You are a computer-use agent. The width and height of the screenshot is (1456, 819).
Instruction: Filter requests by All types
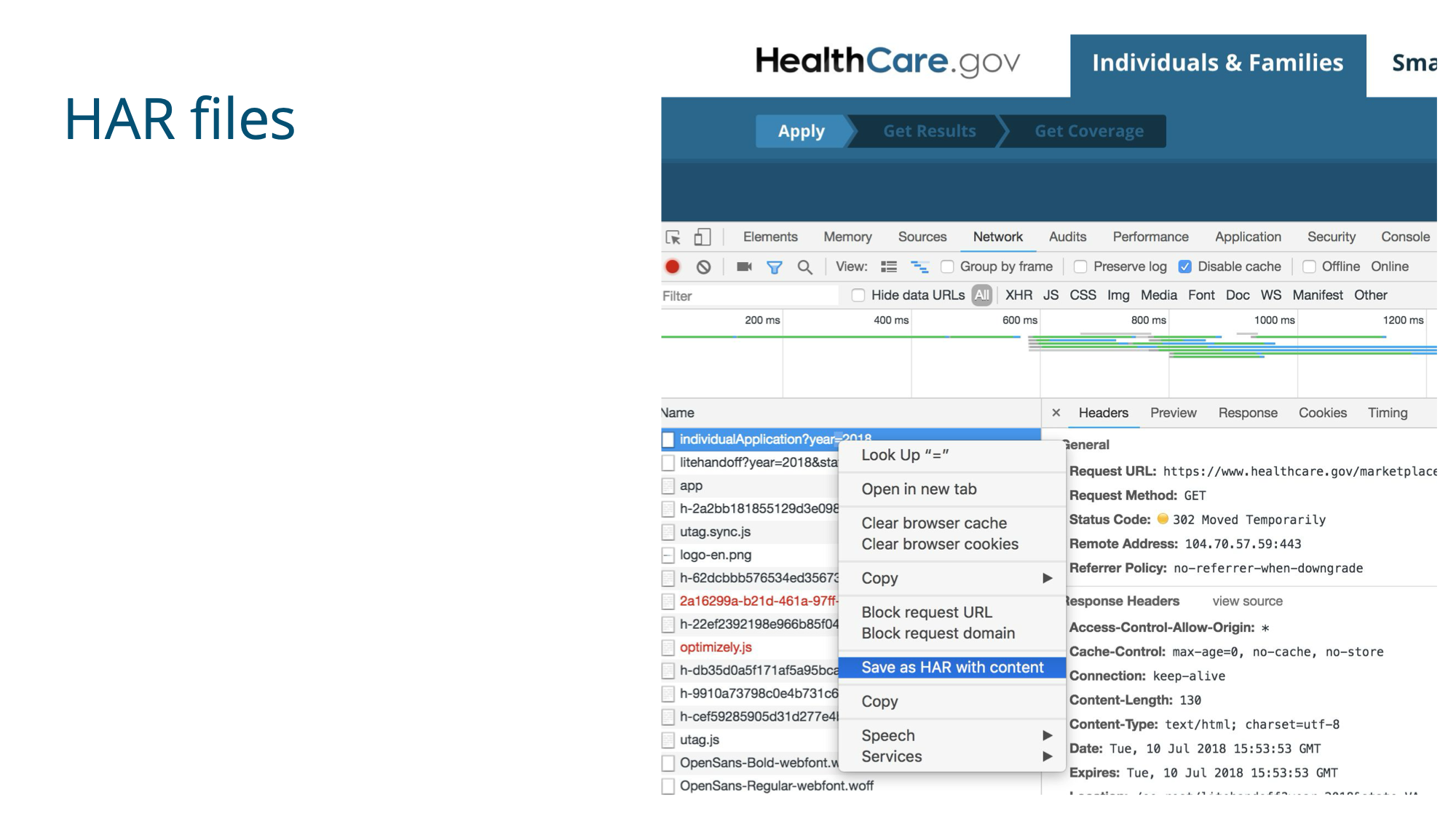click(x=982, y=295)
